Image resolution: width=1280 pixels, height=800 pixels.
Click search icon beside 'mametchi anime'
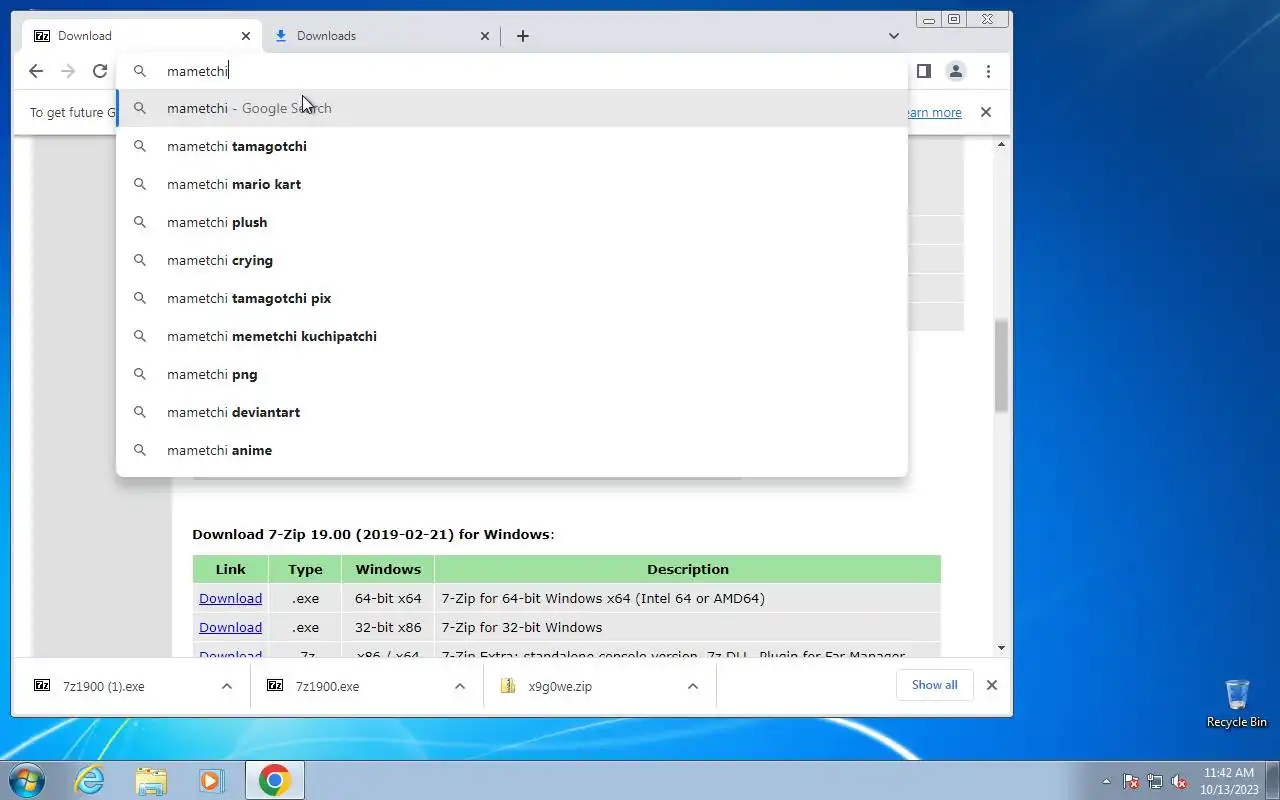[140, 450]
